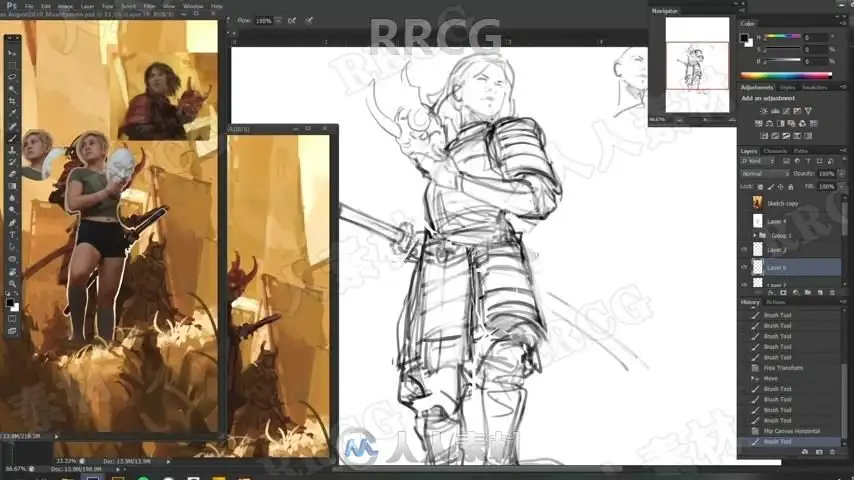The height and width of the screenshot is (480, 854).
Task: Toggle lock all on layer
Action: coord(791,187)
